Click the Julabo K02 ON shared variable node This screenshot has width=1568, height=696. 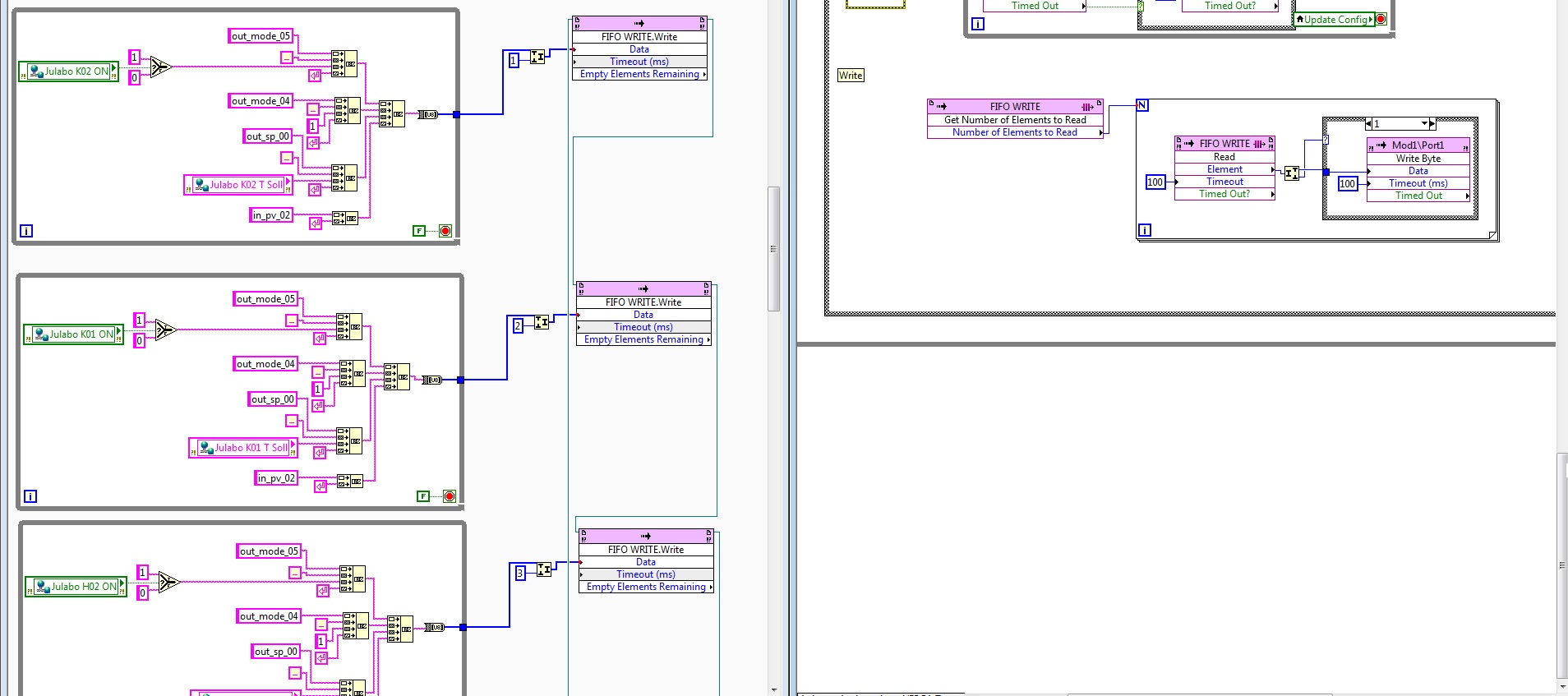69,71
